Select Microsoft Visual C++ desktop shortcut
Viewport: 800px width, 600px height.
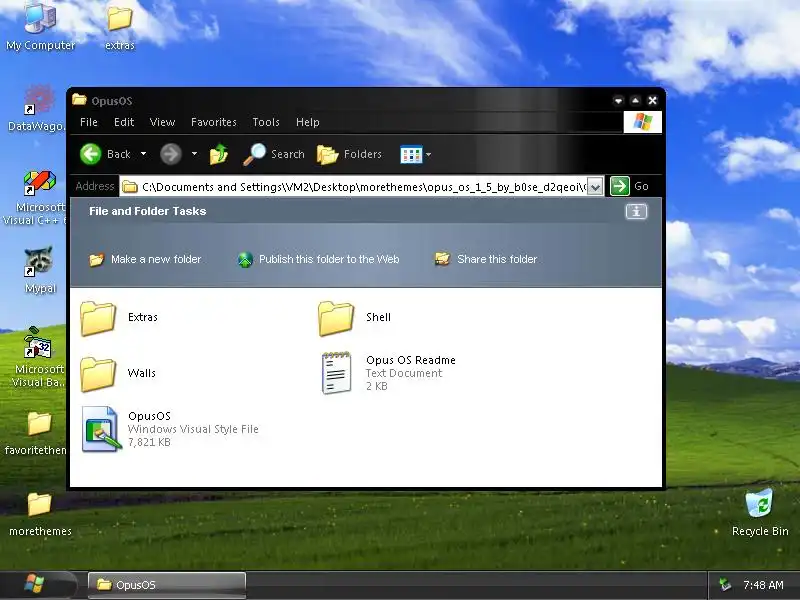click(x=39, y=182)
